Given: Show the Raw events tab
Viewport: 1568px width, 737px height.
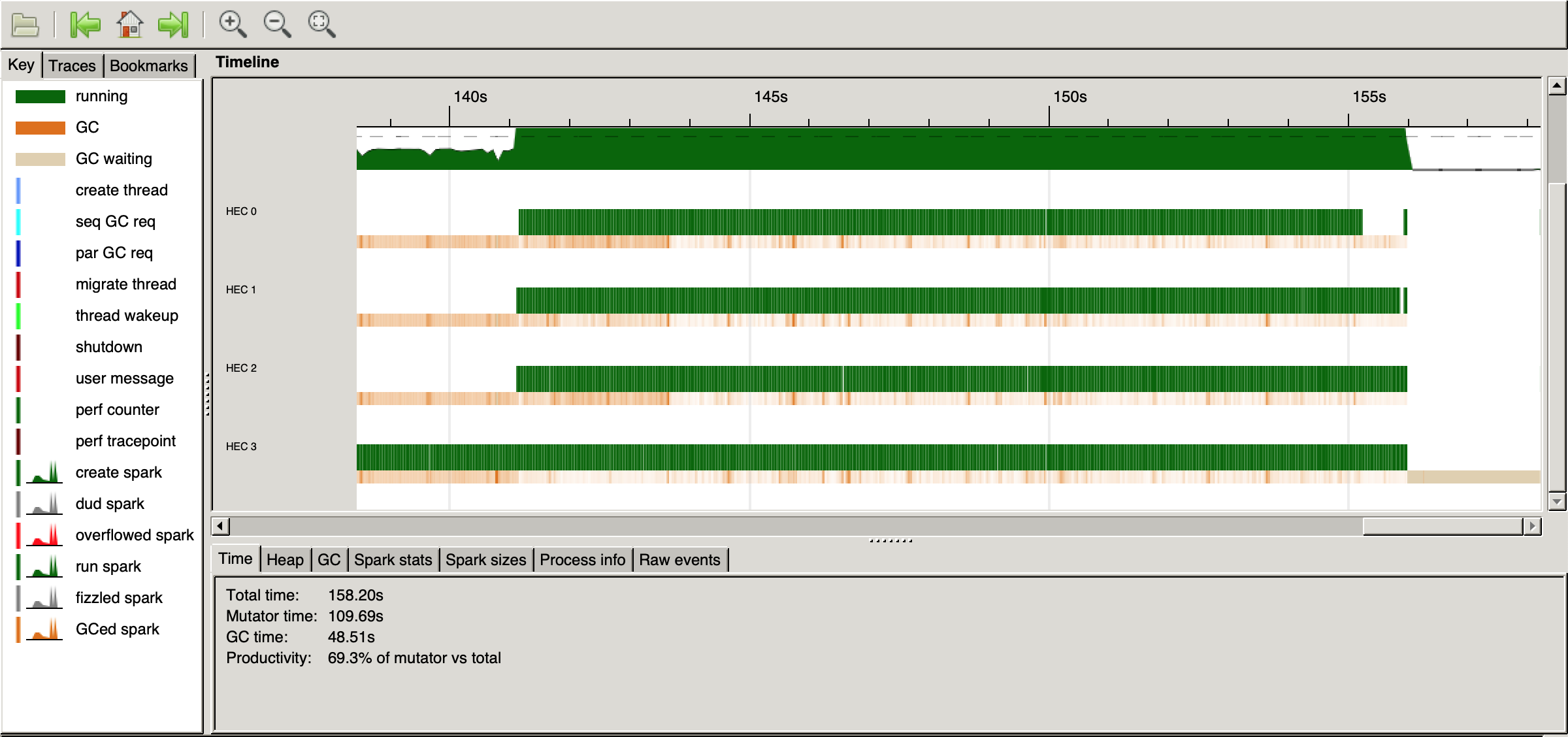Looking at the screenshot, I should pos(679,560).
